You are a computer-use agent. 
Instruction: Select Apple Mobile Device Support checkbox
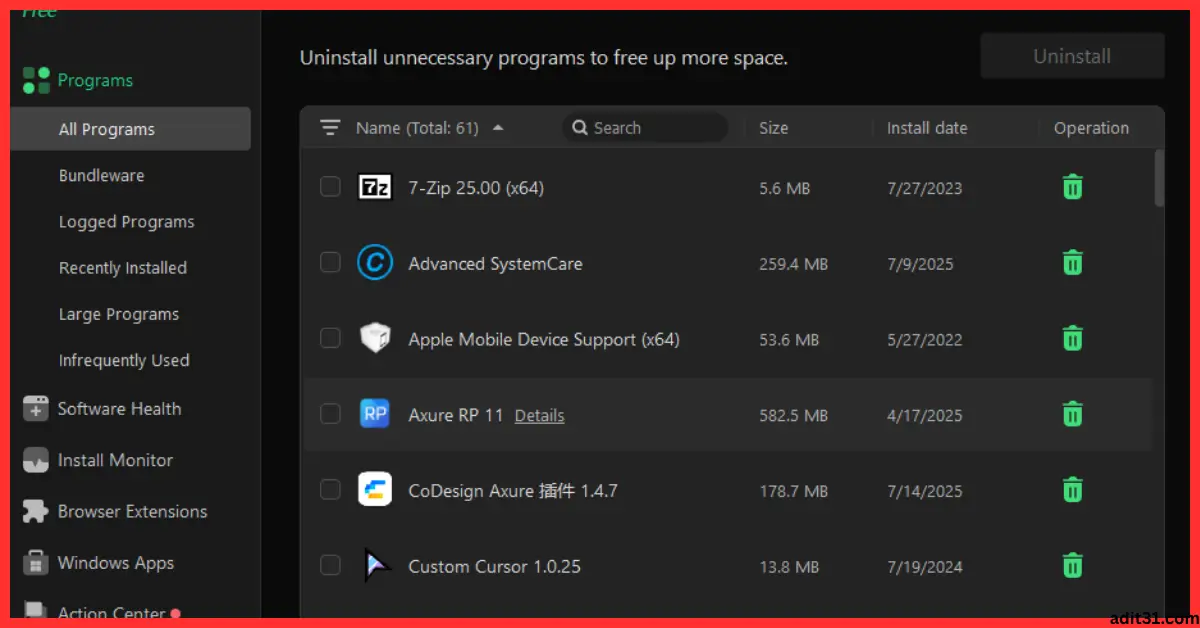coord(330,339)
